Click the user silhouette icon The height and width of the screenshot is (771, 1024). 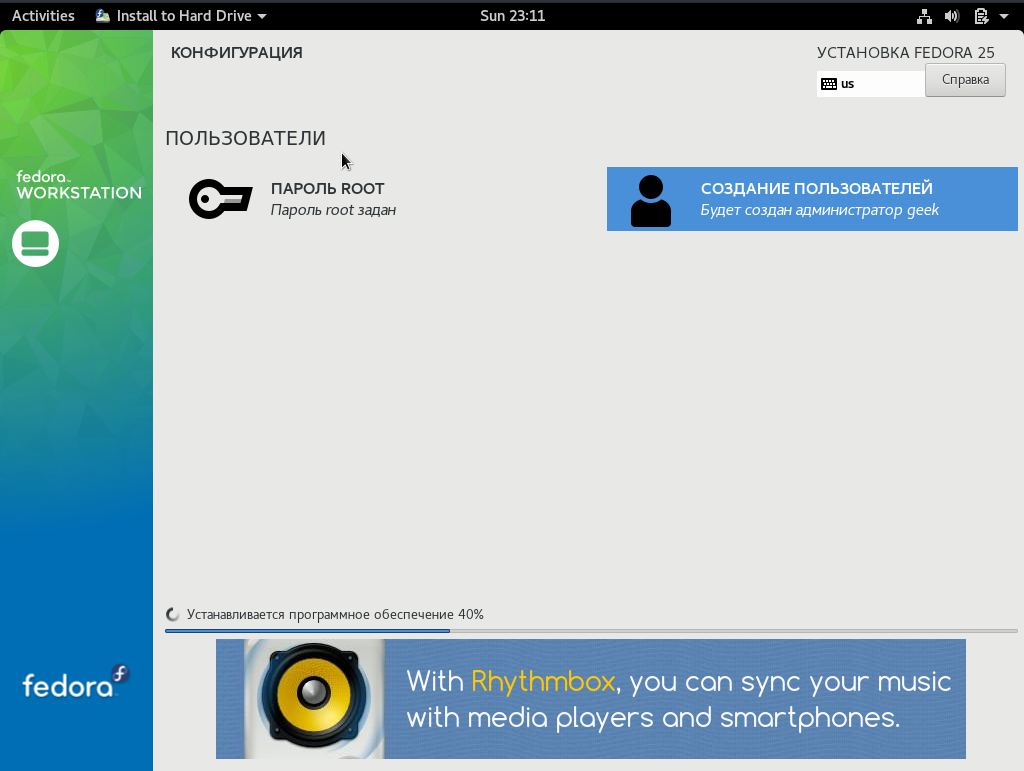(x=651, y=200)
